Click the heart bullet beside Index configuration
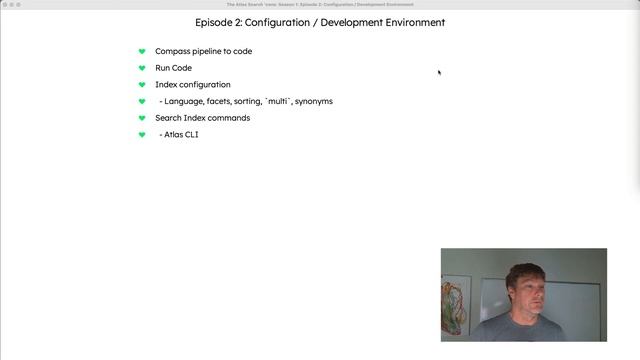Viewport: 640px width, 360px height. tap(142, 85)
